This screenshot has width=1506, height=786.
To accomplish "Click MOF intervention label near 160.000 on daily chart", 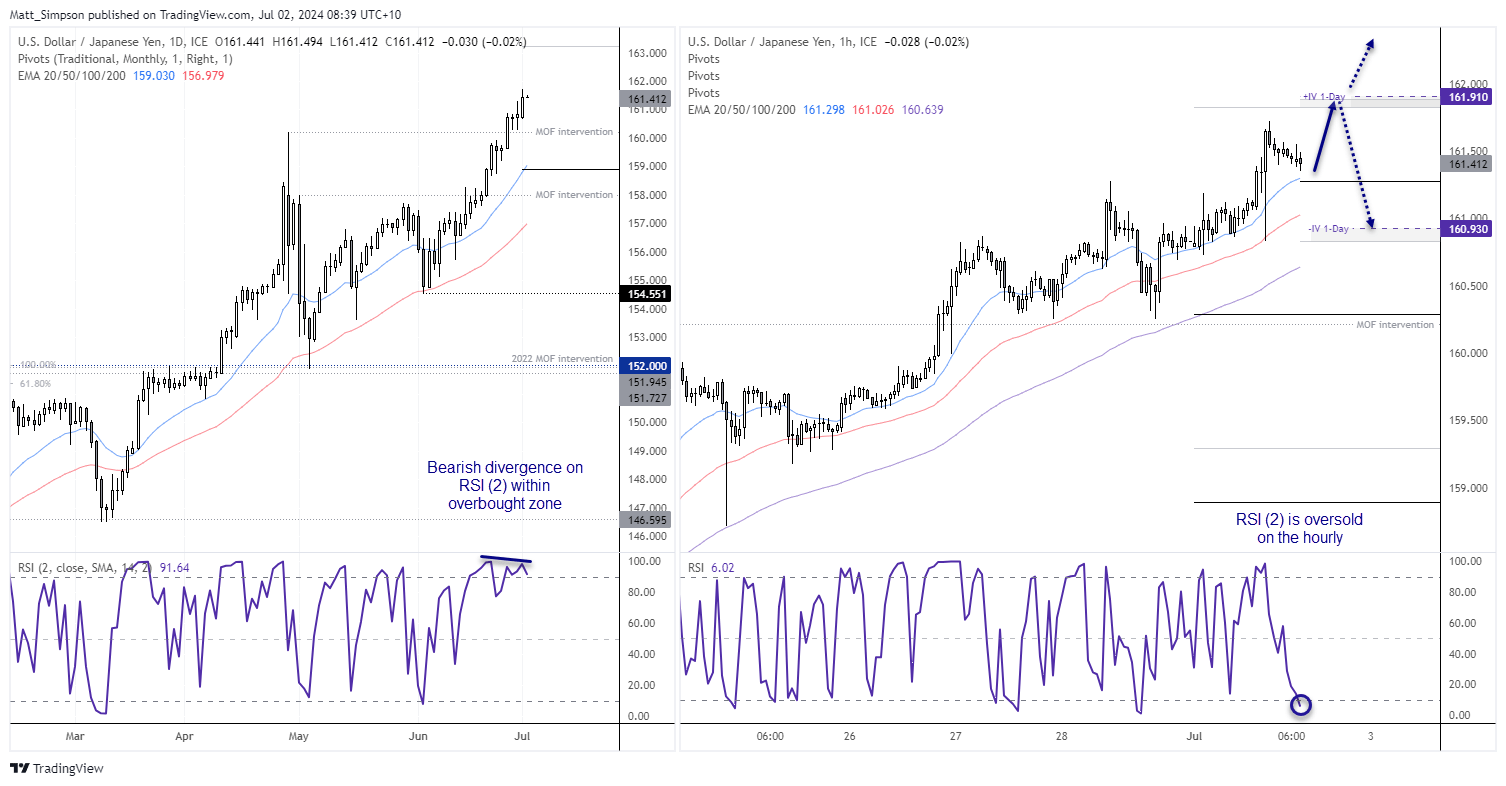I will click(574, 132).
